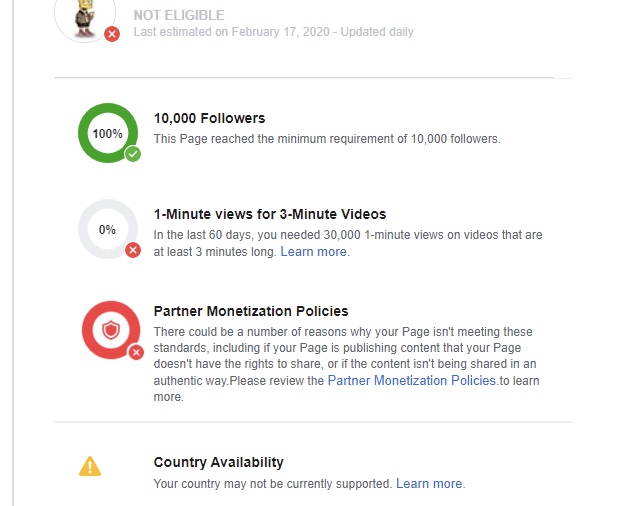Image resolution: width=619 pixels, height=506 pixels.
Task: Click the red X badge on 0% ring
Action: point(133,250)
